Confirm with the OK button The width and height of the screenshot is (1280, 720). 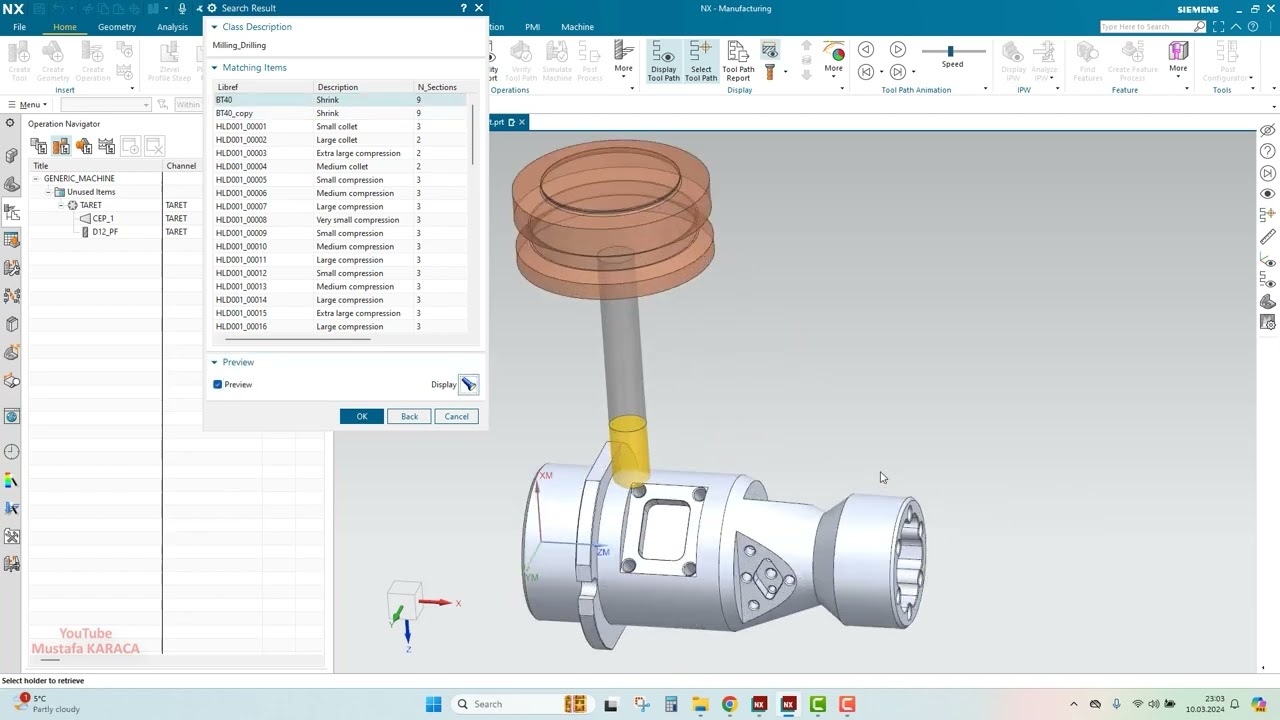(x=362, y=417)
